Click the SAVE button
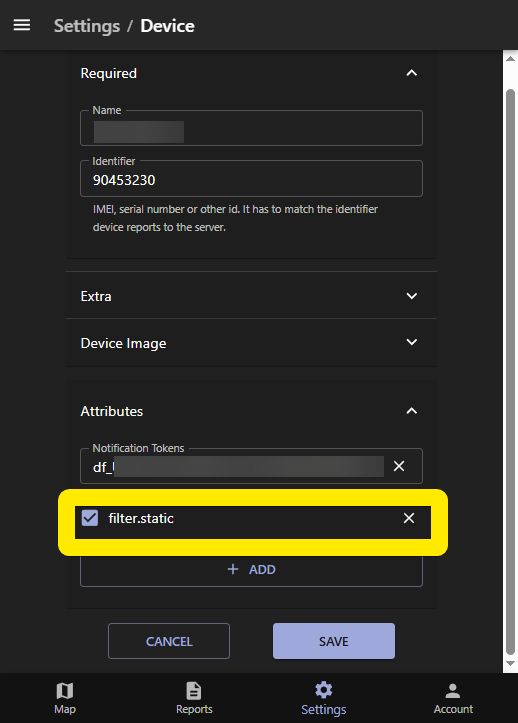The image size is (518, 723). click(x=333, y=641)
